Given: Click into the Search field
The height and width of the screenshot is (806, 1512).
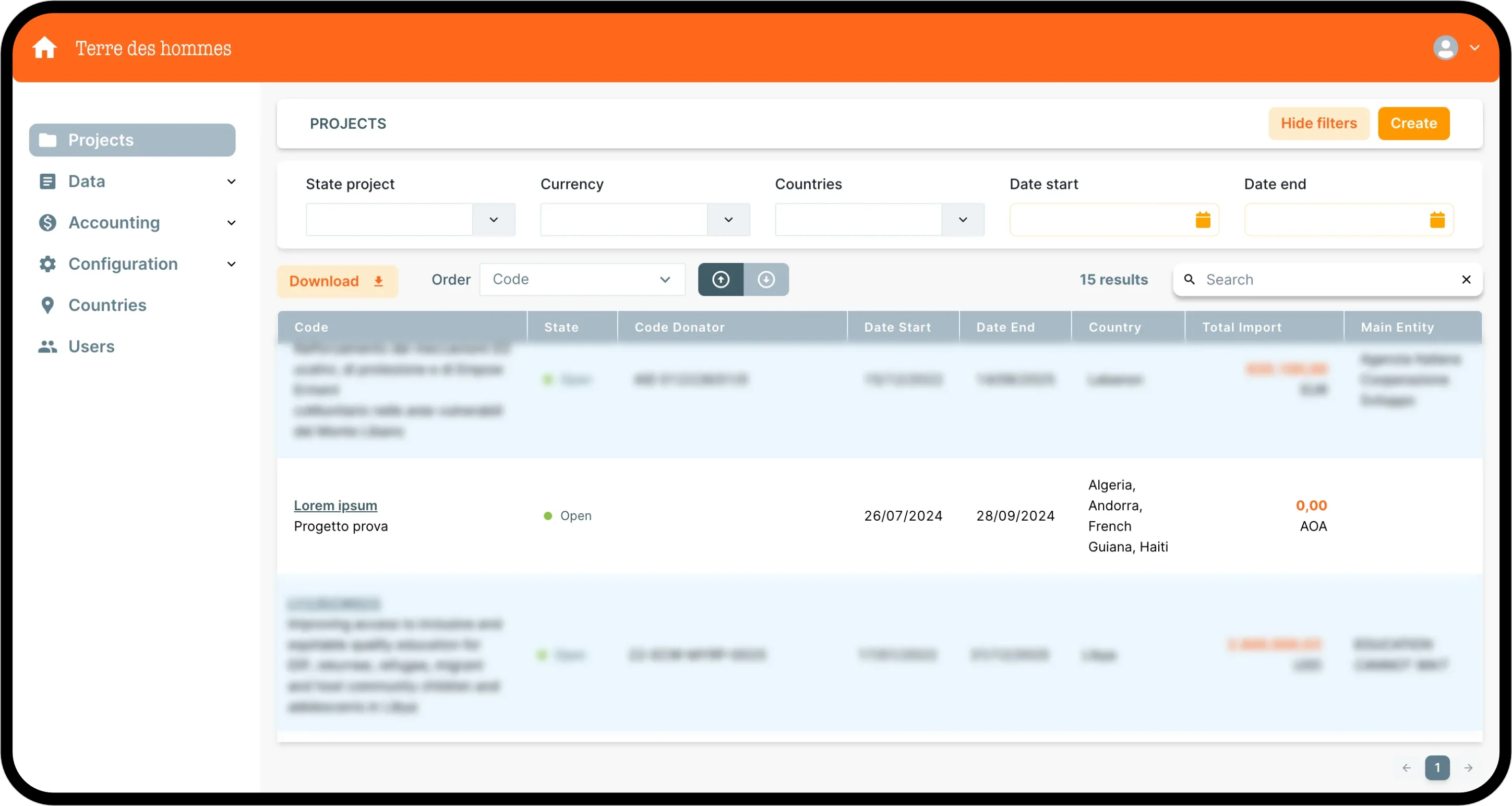Looking at the screenshot, I should tap(1321, 280).
